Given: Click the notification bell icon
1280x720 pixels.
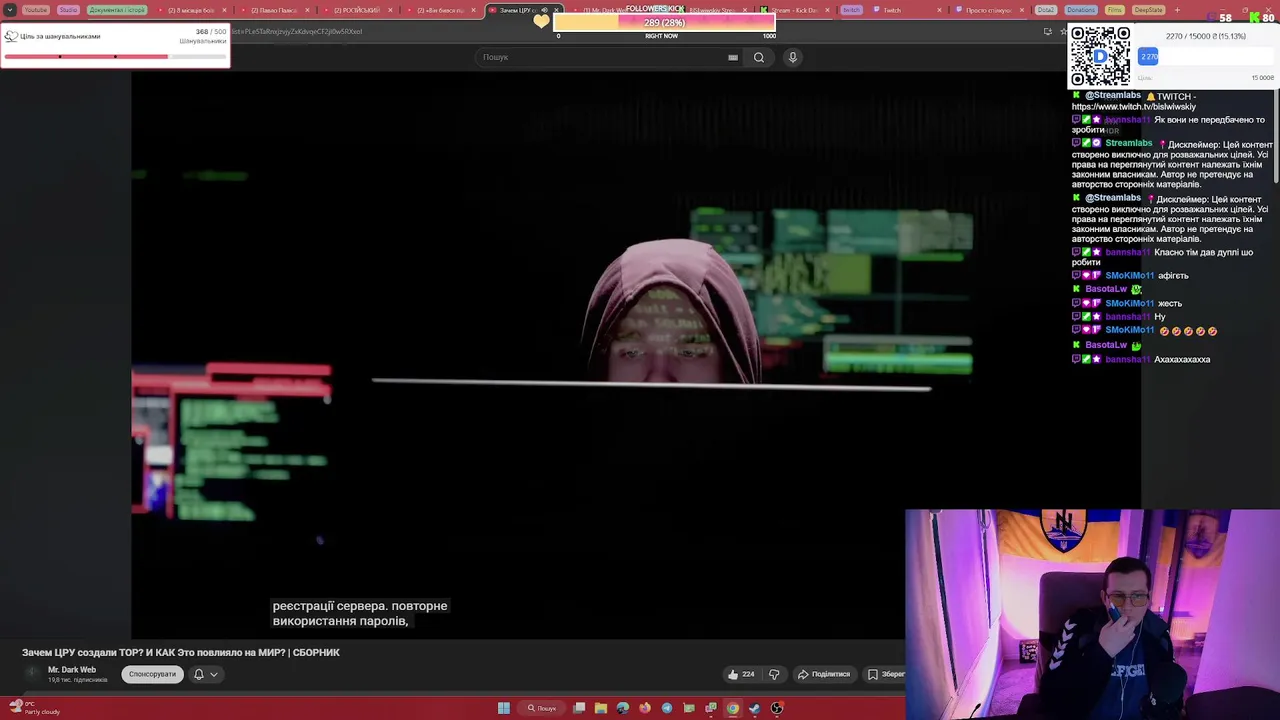Looking at the screenshot, I should (198, 674).
